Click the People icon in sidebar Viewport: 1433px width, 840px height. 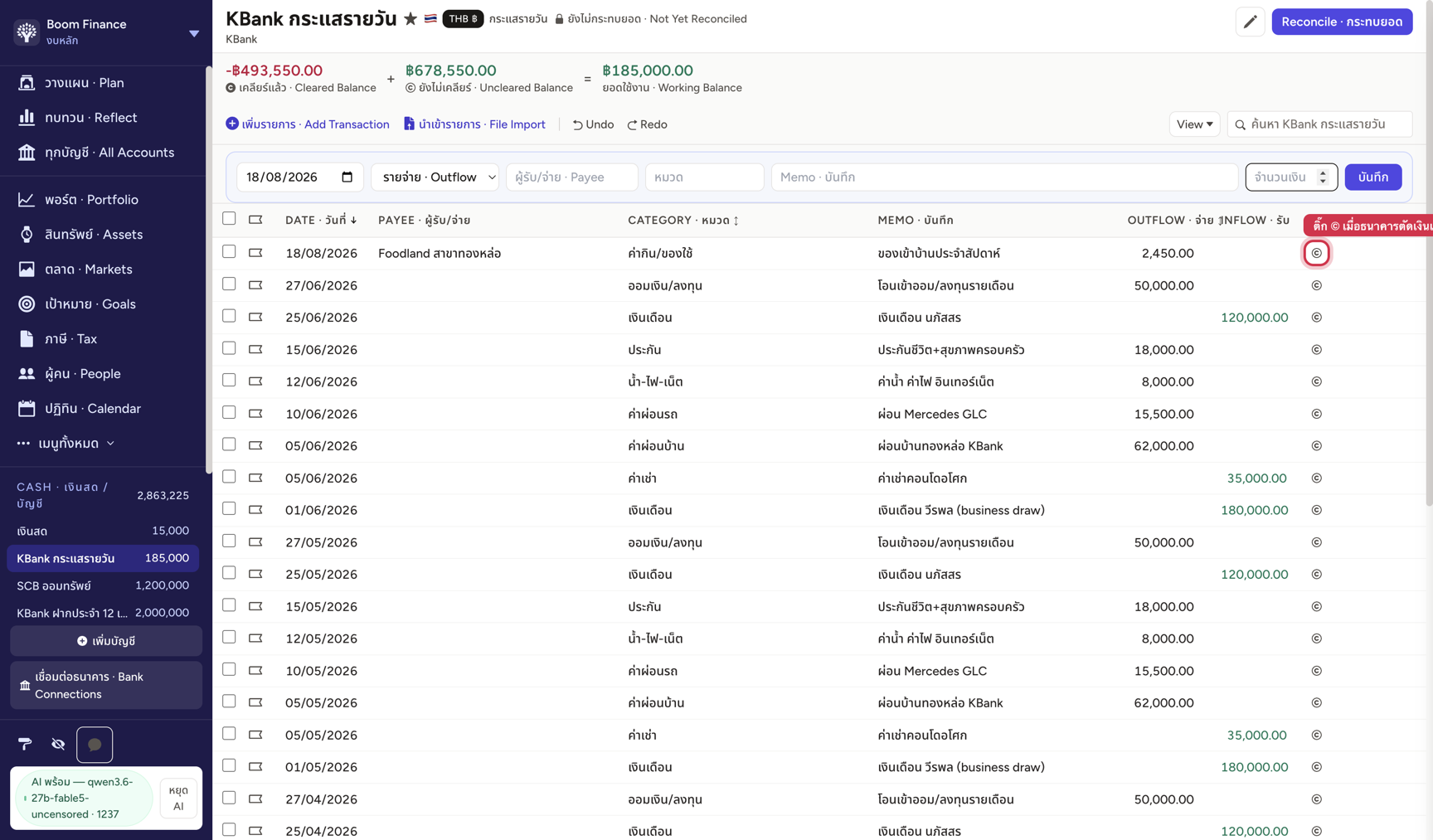pyautogui.click(x=27, y=374)
